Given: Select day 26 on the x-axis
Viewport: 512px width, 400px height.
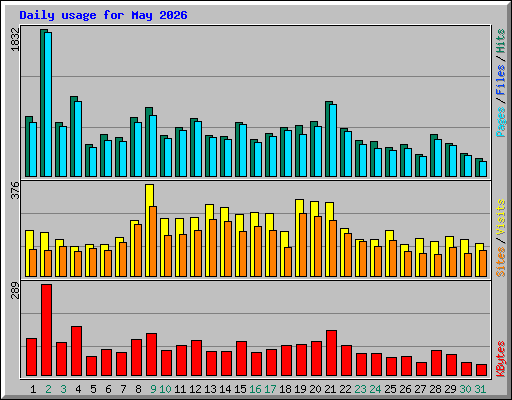Looking at the screenshot, I should point(405,389).
